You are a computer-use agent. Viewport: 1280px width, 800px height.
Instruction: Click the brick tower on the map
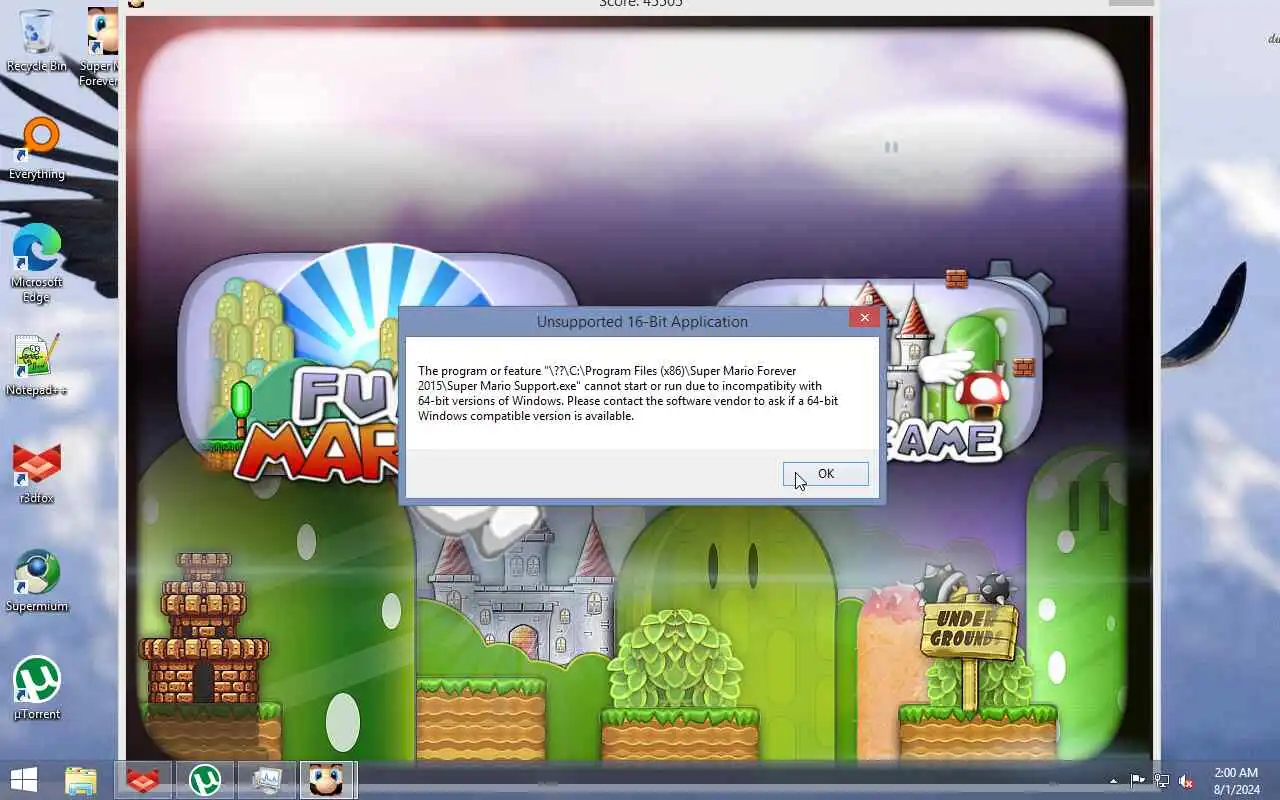point(204,628)
